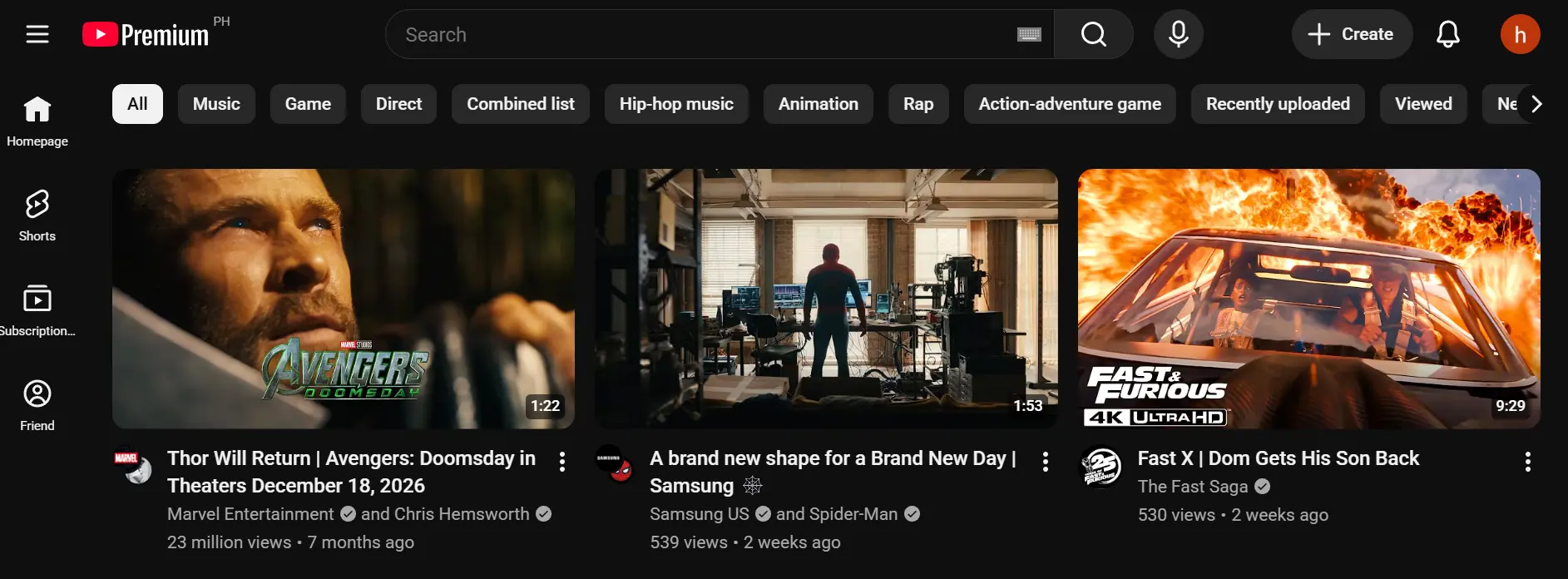Viewport: 1568px width, 579px height.
Task: Click the 9:29 duration badge
Action: point(1511,406)
